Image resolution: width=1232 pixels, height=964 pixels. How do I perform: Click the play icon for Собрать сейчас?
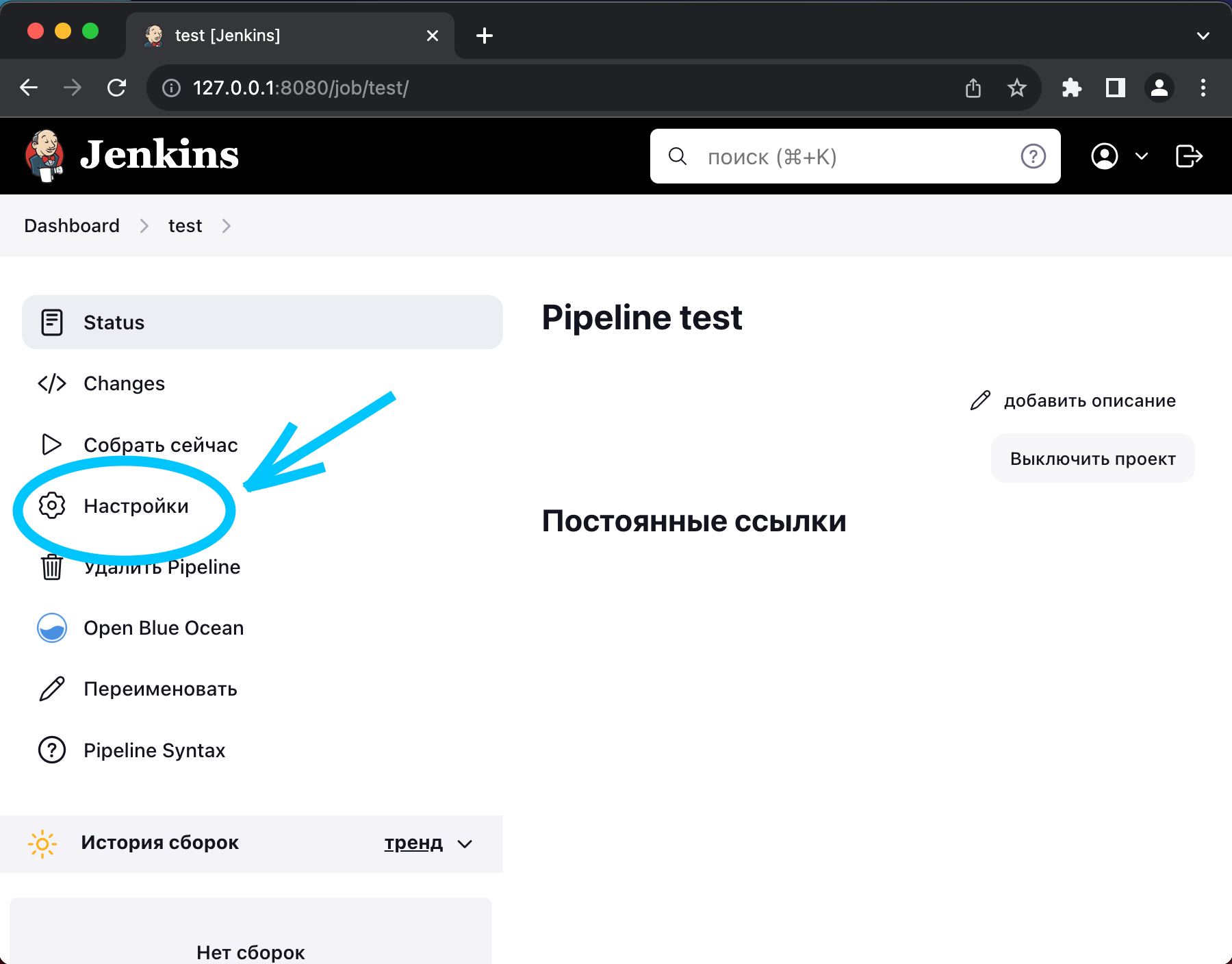52,445
